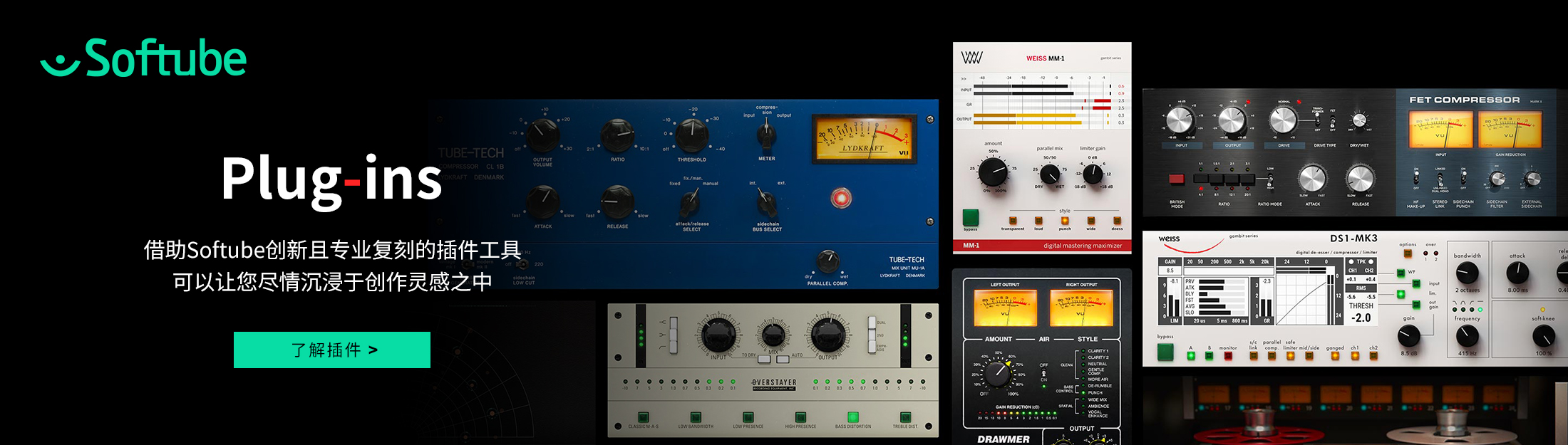Toggle the green bypass button on Weiss MM-1
The height and width of the screenshot is (445, 1568).
pos(970,217)
